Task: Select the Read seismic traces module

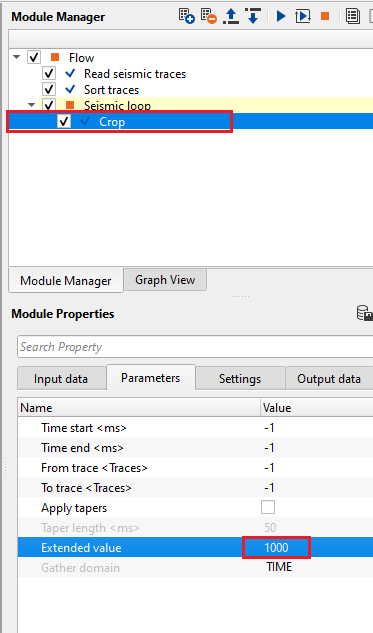Action: [x=135, y=74]
